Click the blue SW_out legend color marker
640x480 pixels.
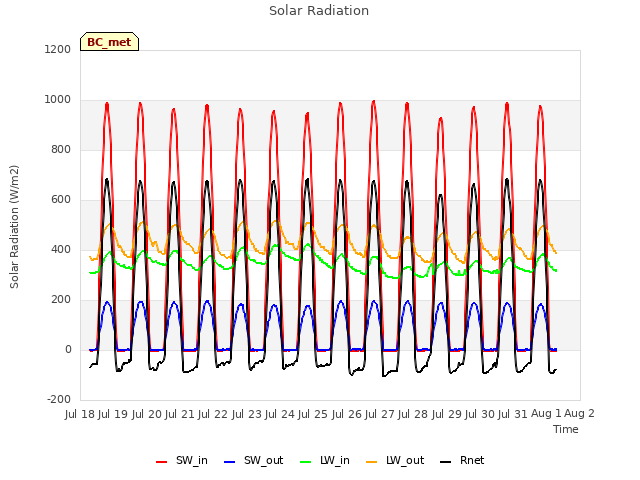pos(230,462)
